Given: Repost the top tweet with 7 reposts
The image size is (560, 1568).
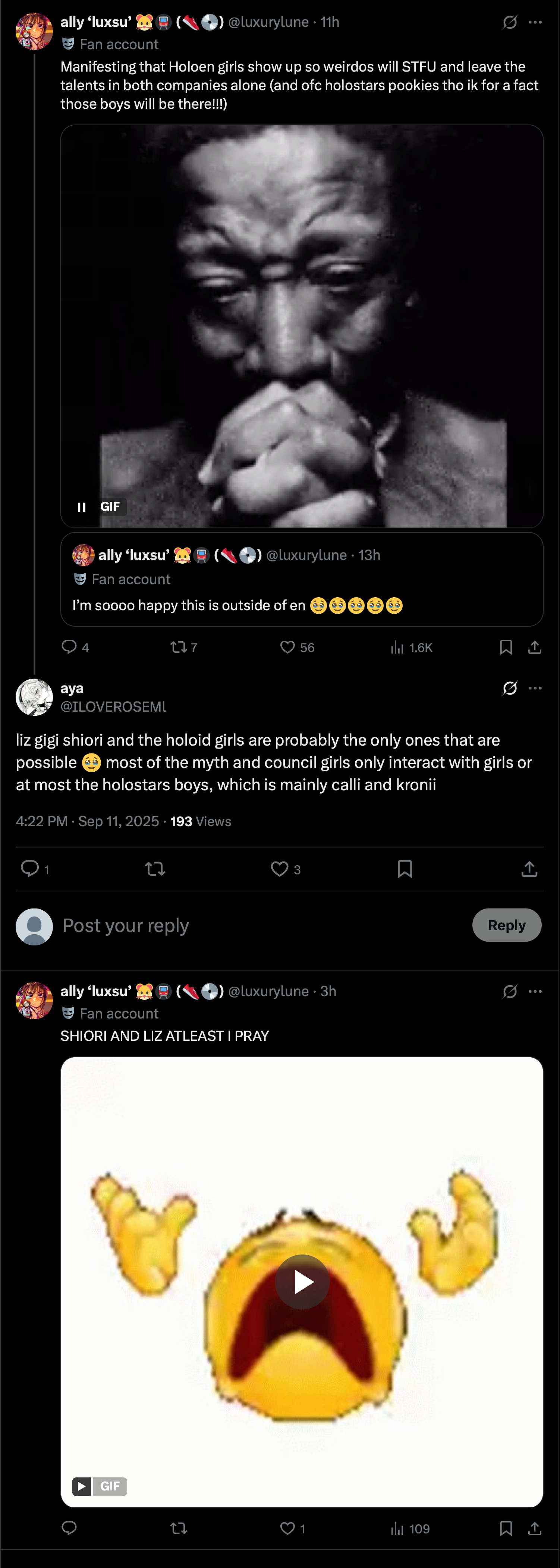Looking at the screenshot, I should tap(178, 647).
